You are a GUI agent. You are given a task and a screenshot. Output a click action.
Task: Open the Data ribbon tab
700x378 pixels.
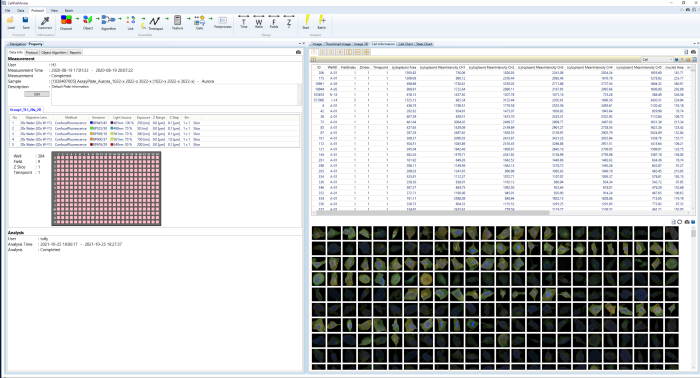tap(21, 10)
